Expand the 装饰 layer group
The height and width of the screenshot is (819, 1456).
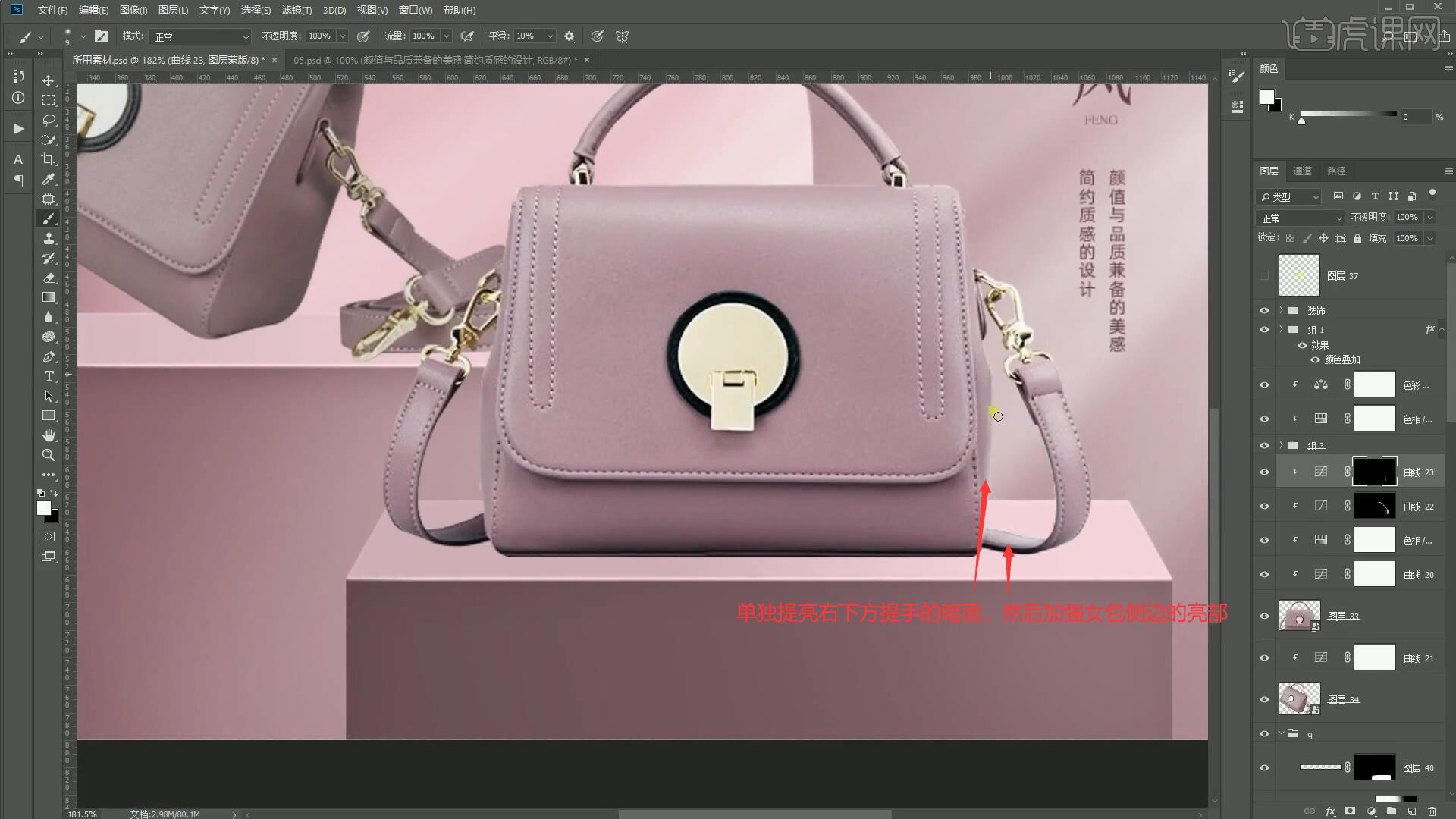point(1282,310)
